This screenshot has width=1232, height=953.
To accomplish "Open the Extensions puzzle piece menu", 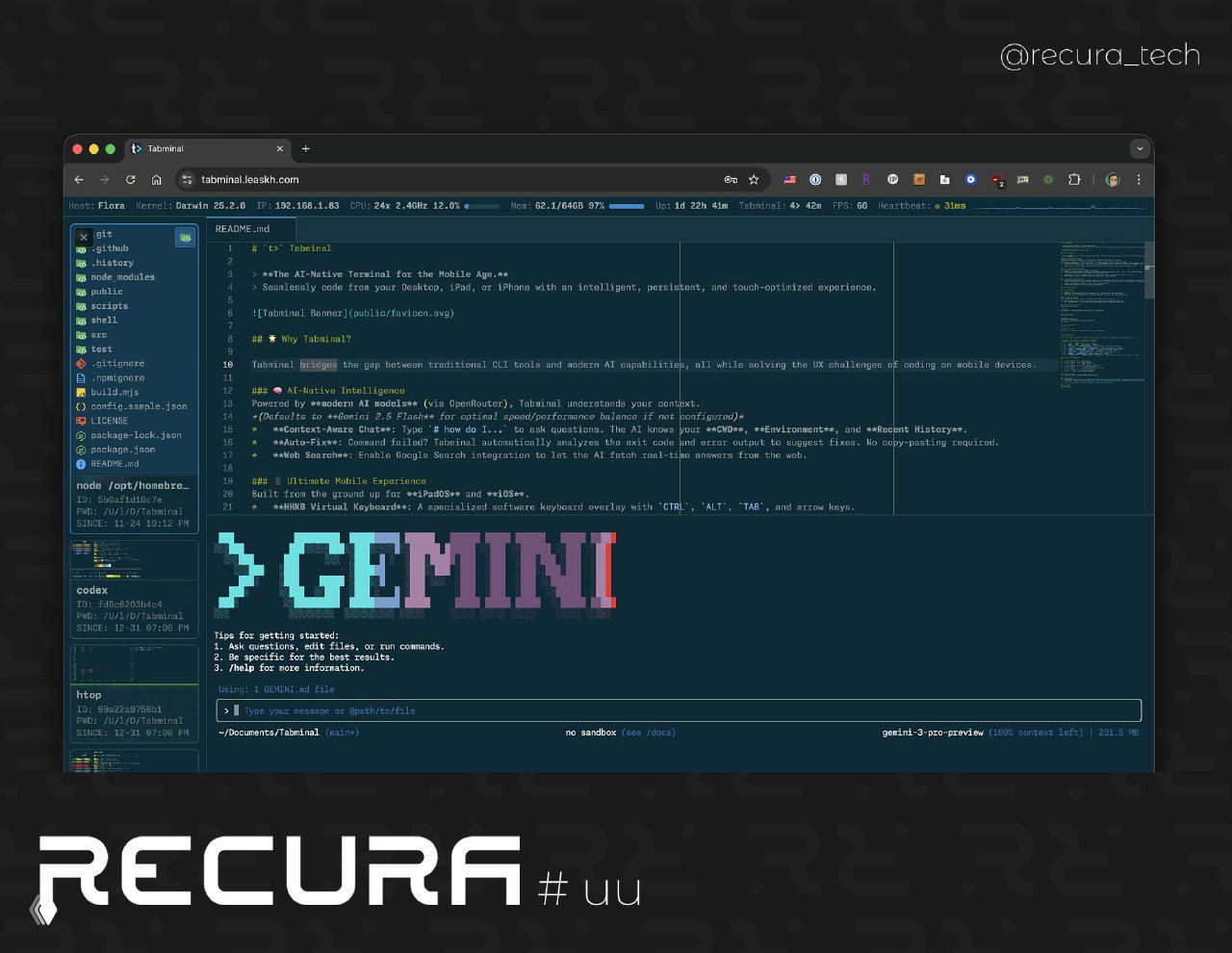I will pyautogui.click(x=1074, y=180).
